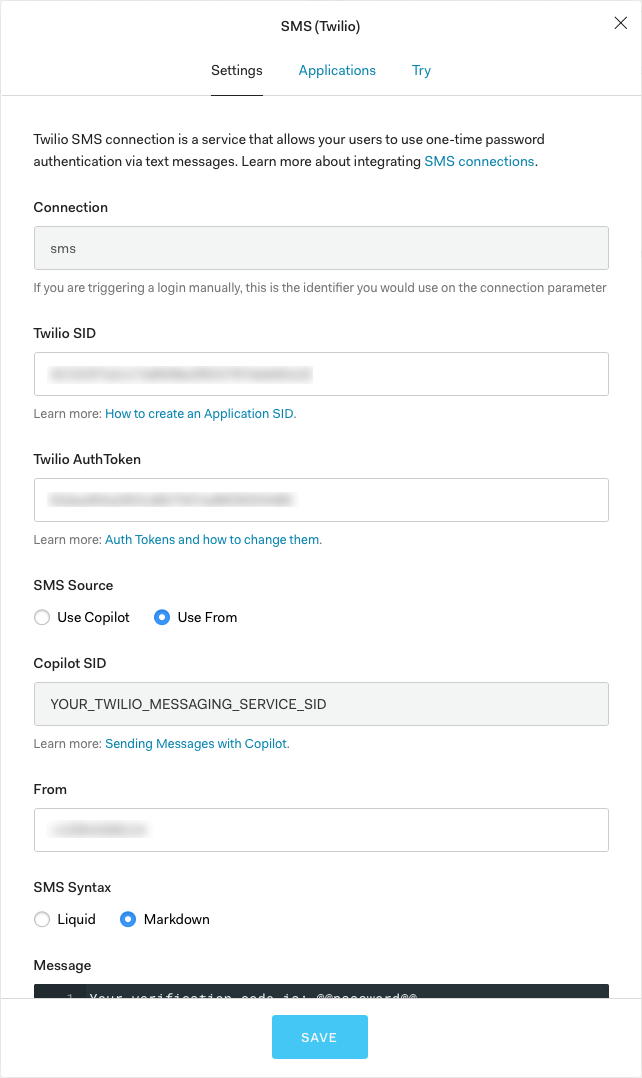
Task: Open Sending Messages with Copilot link
Action: coord(196,744)
